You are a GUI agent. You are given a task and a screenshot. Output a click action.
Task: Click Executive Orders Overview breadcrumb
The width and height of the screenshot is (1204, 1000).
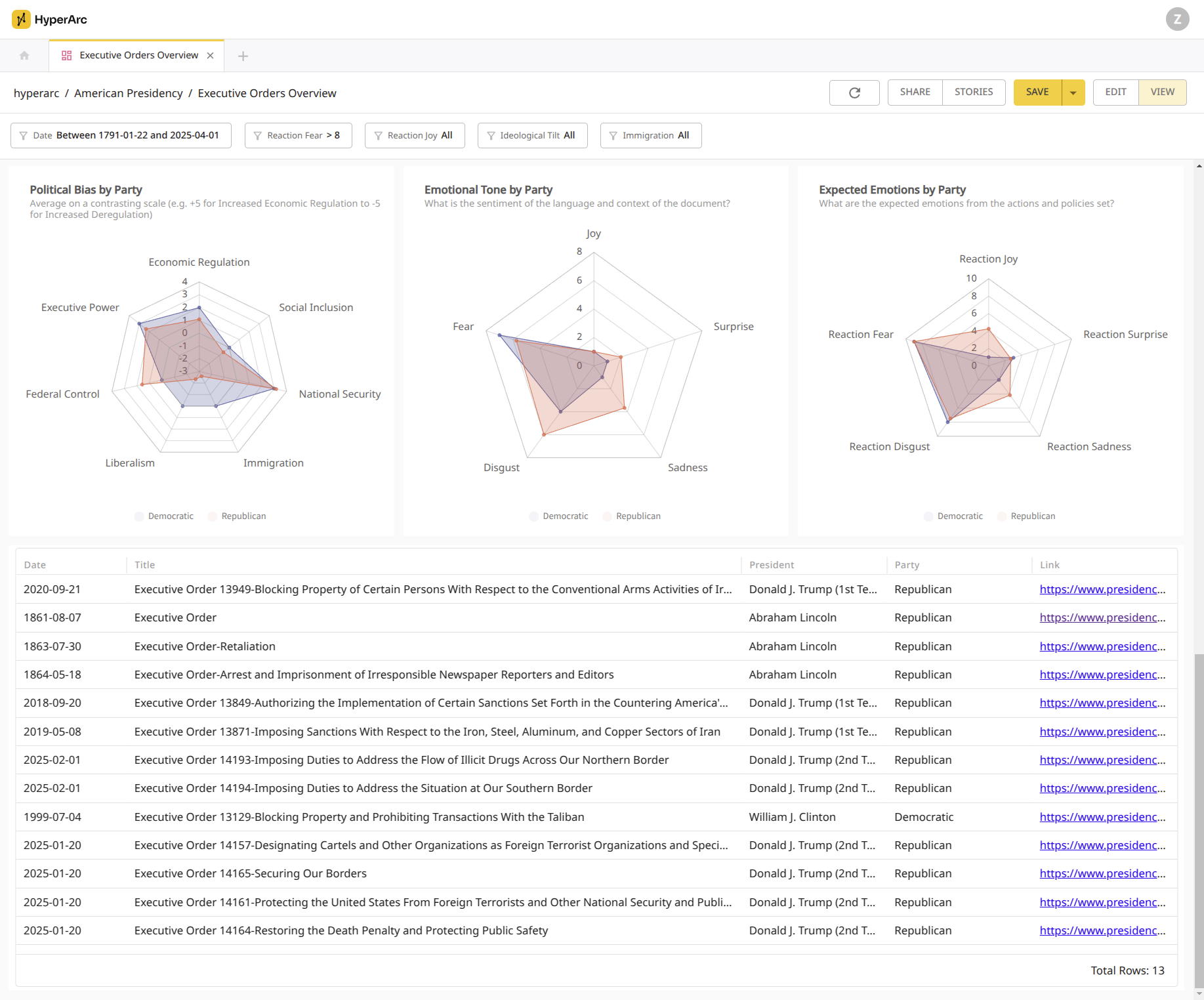[x=267, y=94]
